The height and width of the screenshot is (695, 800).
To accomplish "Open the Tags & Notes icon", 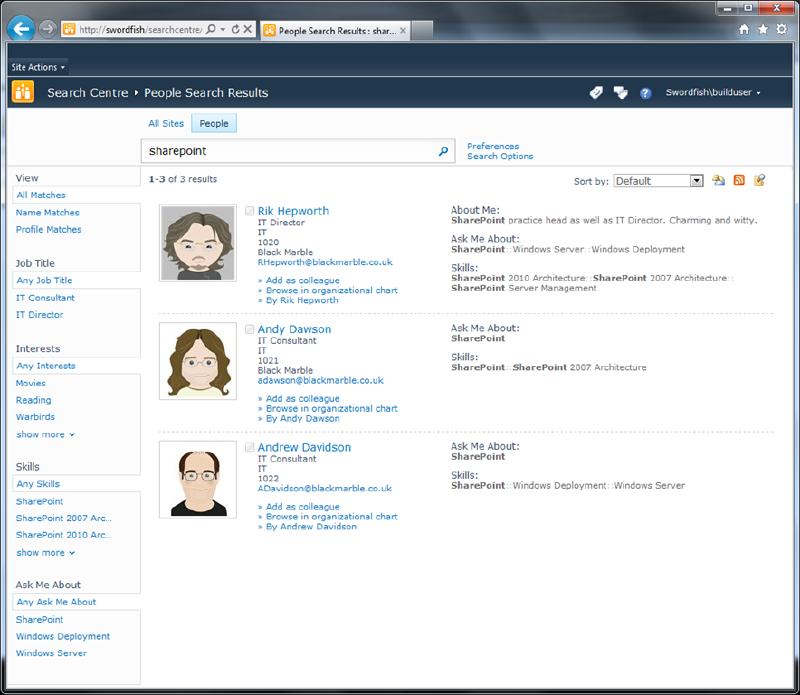I will coord(620,92).
